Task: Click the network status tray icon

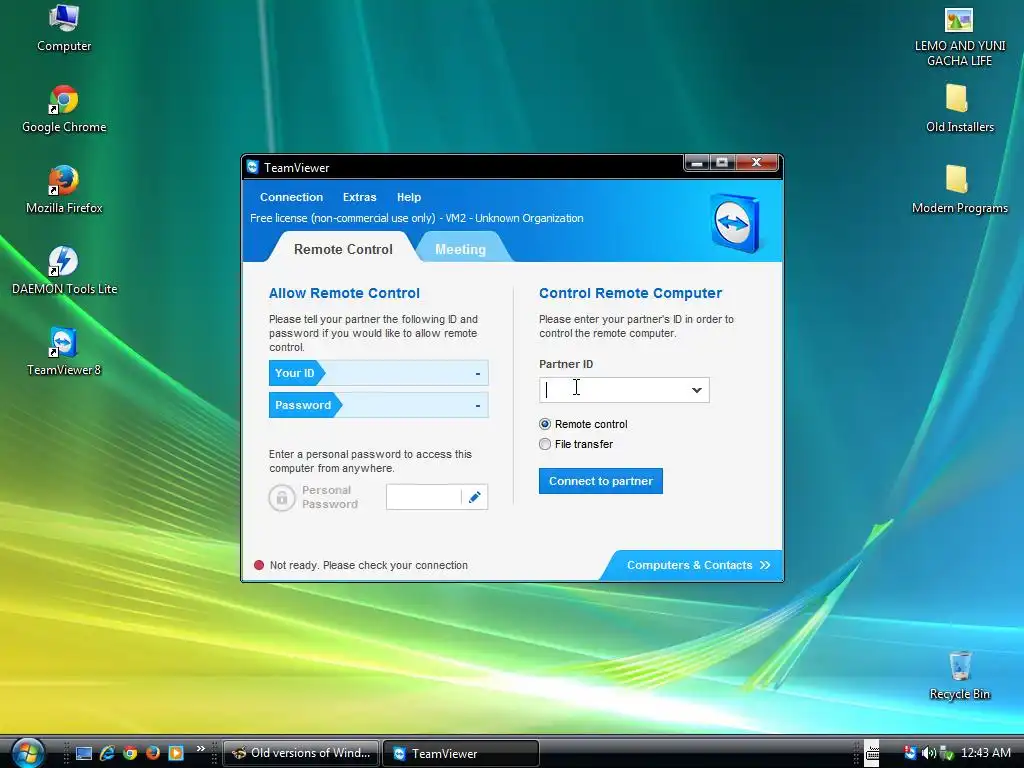Action: pos(946,753)
